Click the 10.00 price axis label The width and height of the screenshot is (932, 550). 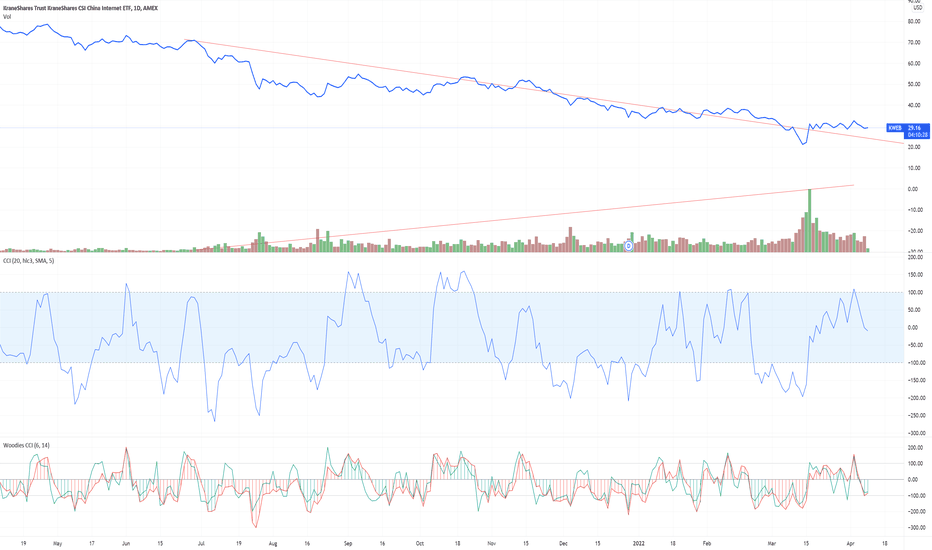click(914, 168)
